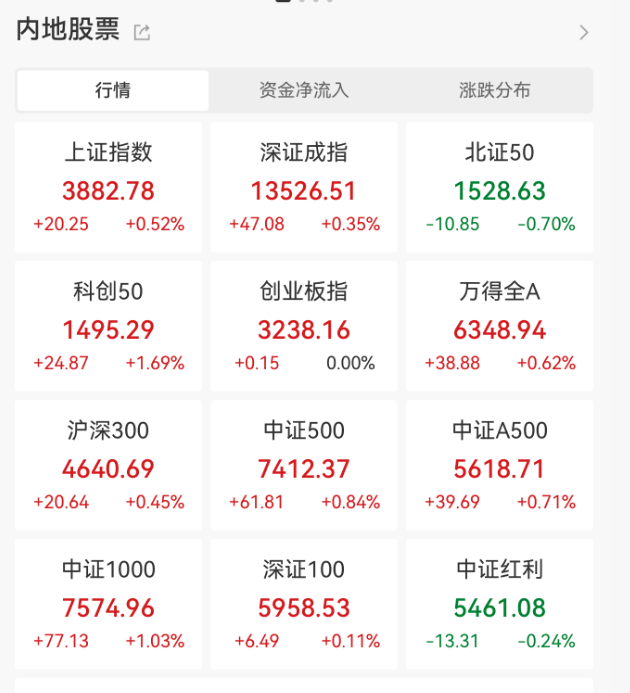The height and width of the screenshot is (693, 630).
Task: Open the 万得全A index card
Action: pyautogui.click(x=500, y=326)
